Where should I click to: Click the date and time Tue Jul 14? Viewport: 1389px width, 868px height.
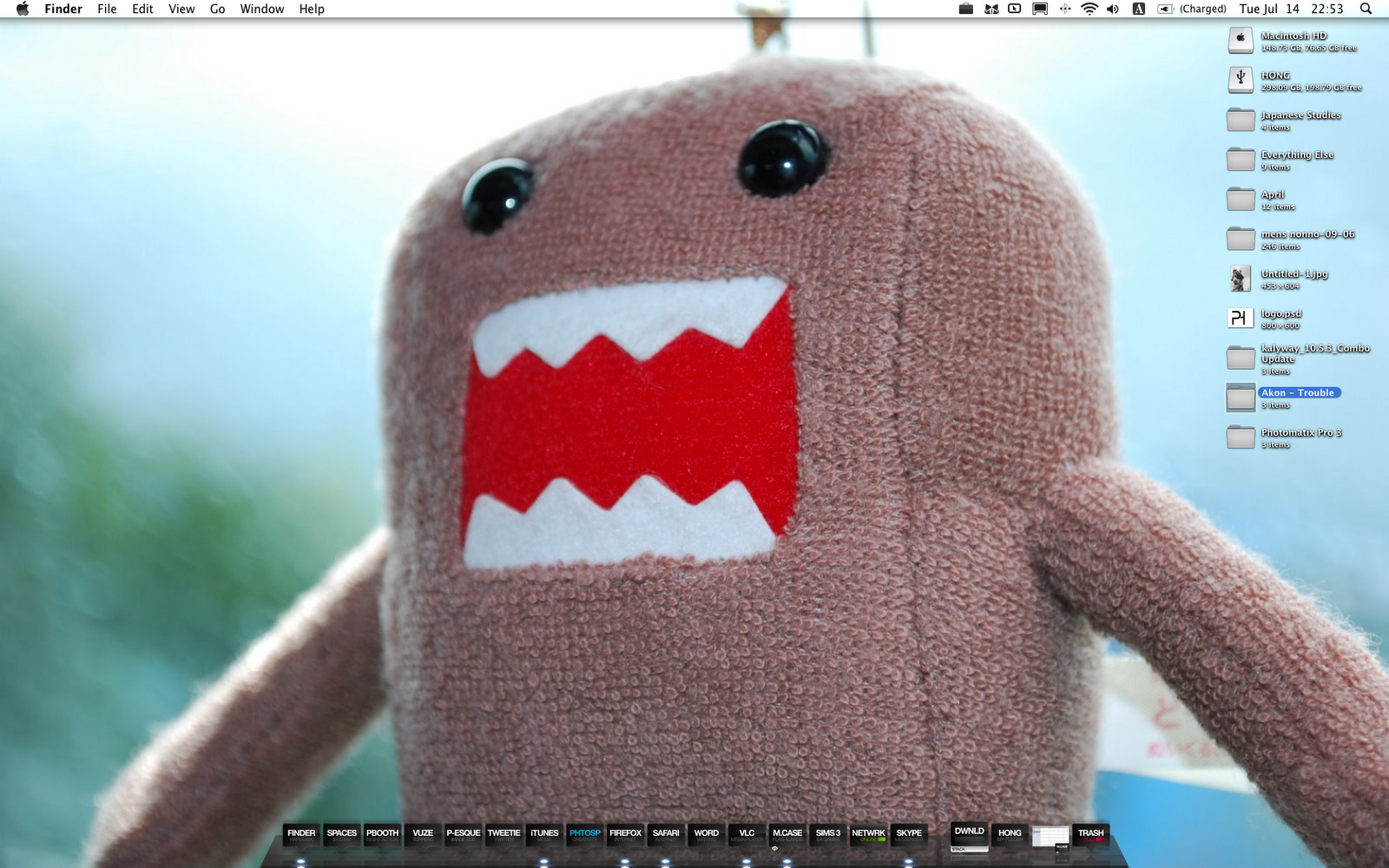pyautogui.click(x=1291, y=9)
